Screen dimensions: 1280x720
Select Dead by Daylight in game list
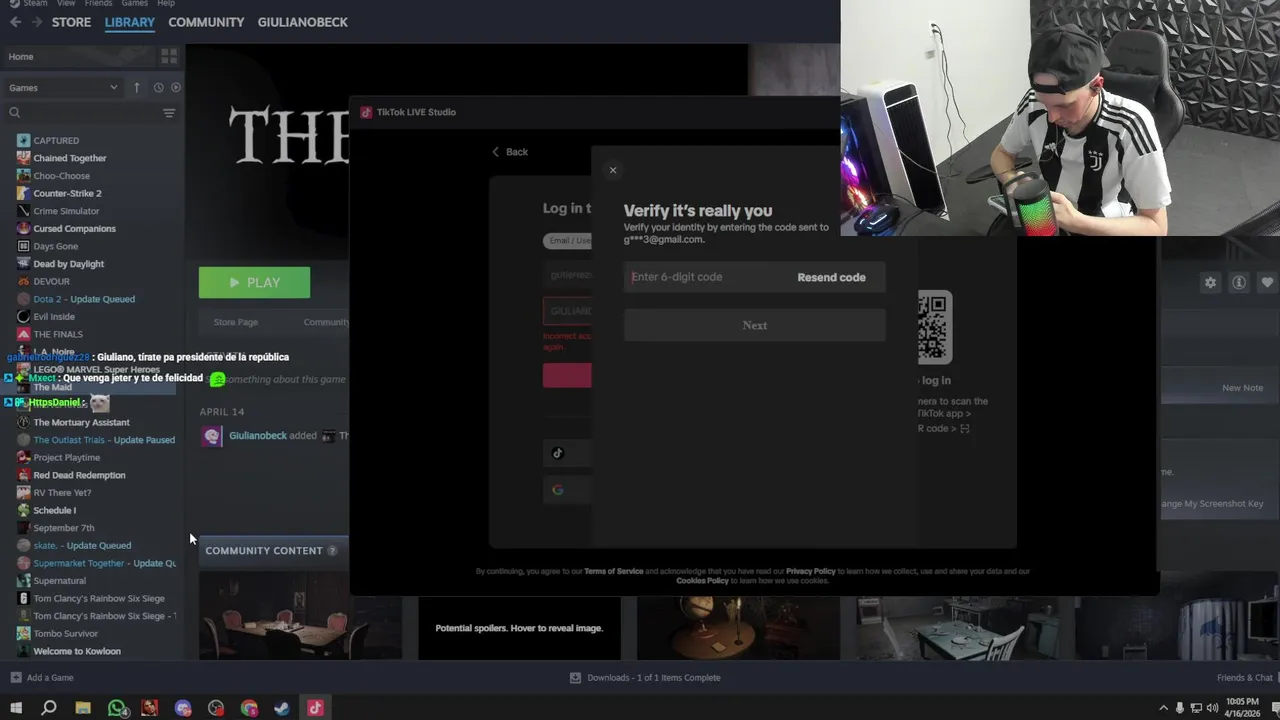pos(68,264)
